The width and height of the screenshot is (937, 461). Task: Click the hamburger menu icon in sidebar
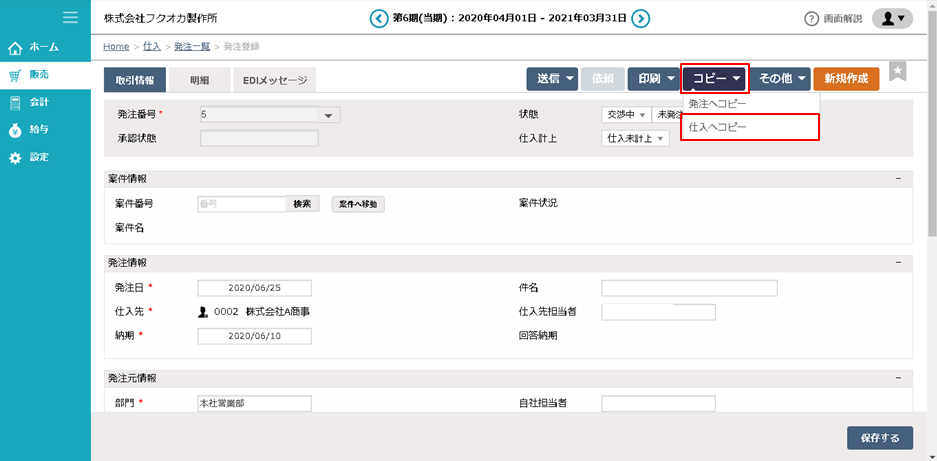[70, 17]
